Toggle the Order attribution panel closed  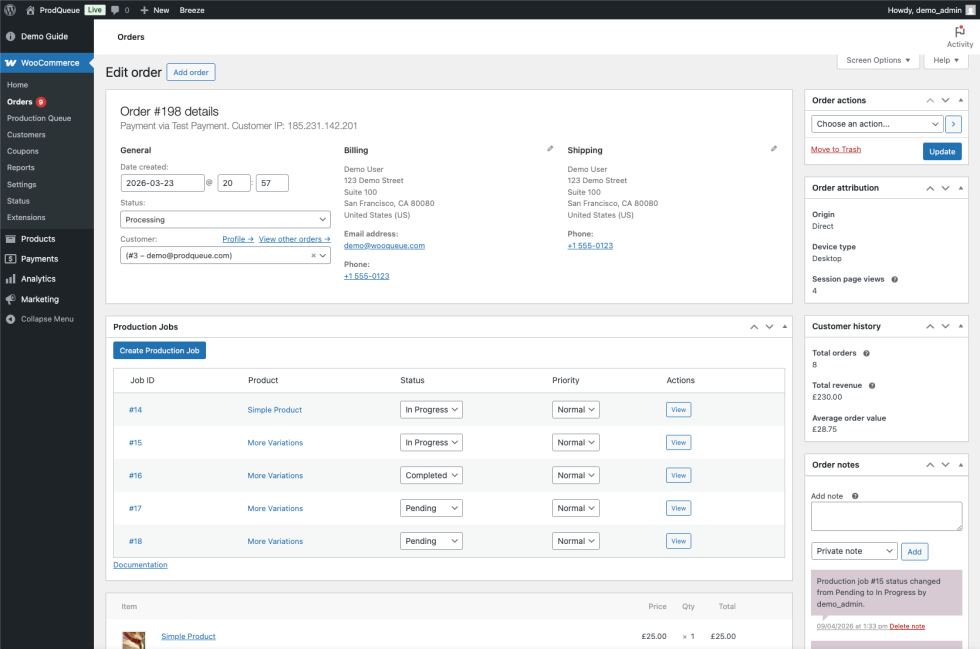[961, 187]
